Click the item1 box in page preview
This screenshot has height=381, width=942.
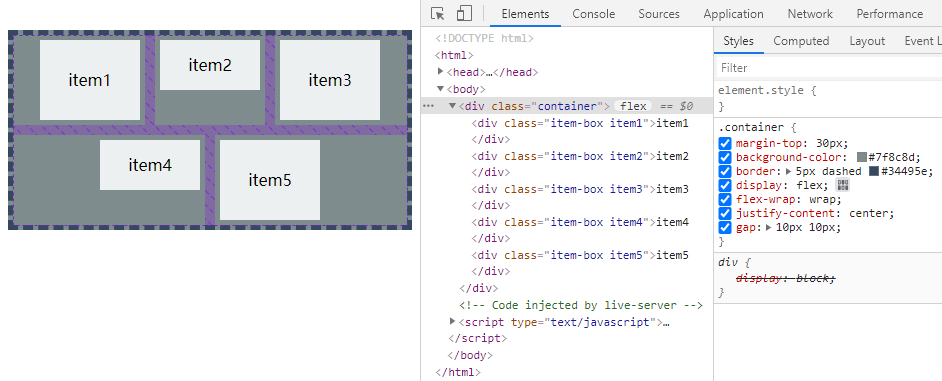(x=90, y=80)
